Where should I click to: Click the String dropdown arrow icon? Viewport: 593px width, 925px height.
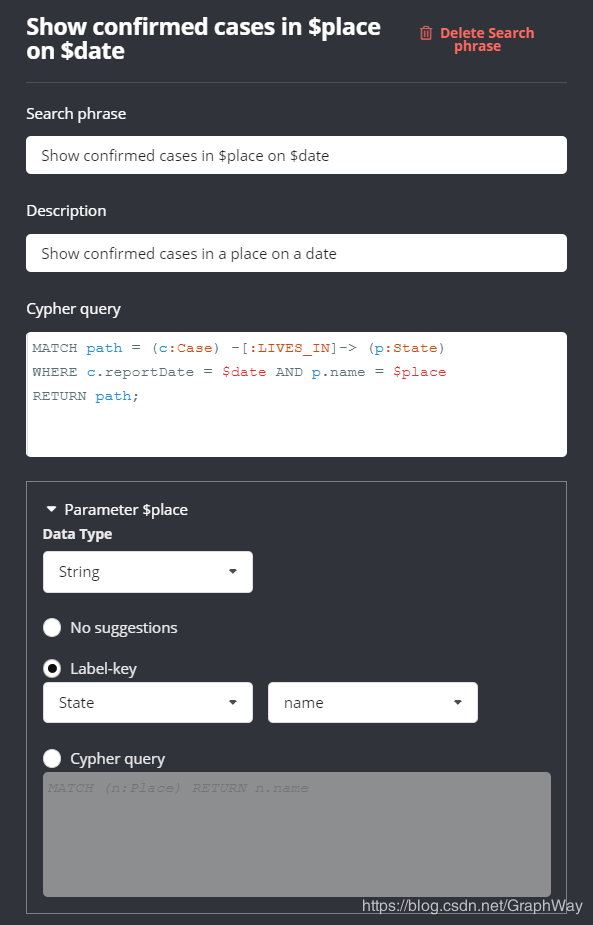point(232,572)
